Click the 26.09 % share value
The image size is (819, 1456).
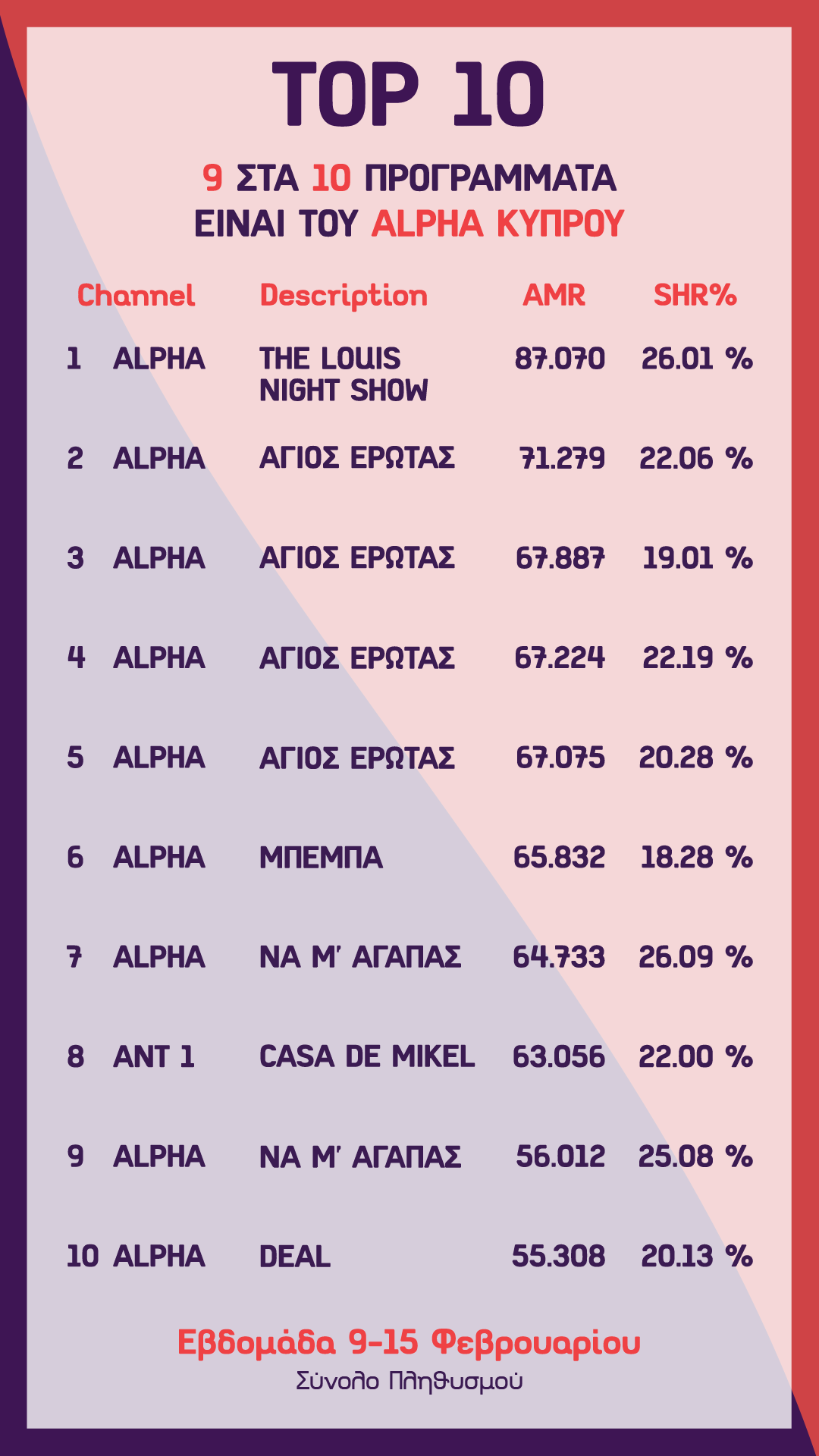695,958
